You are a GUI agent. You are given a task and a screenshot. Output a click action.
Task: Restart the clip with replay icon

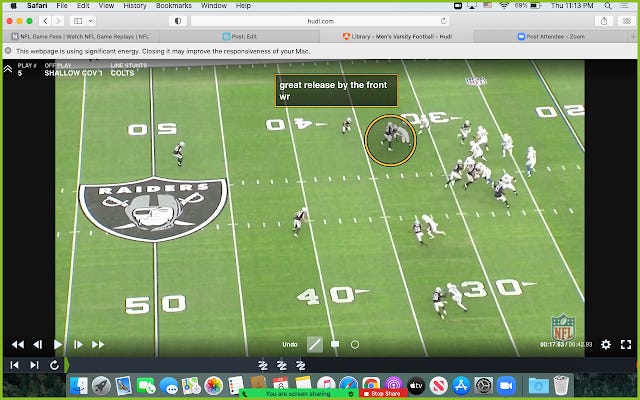(x=54, y=365)
